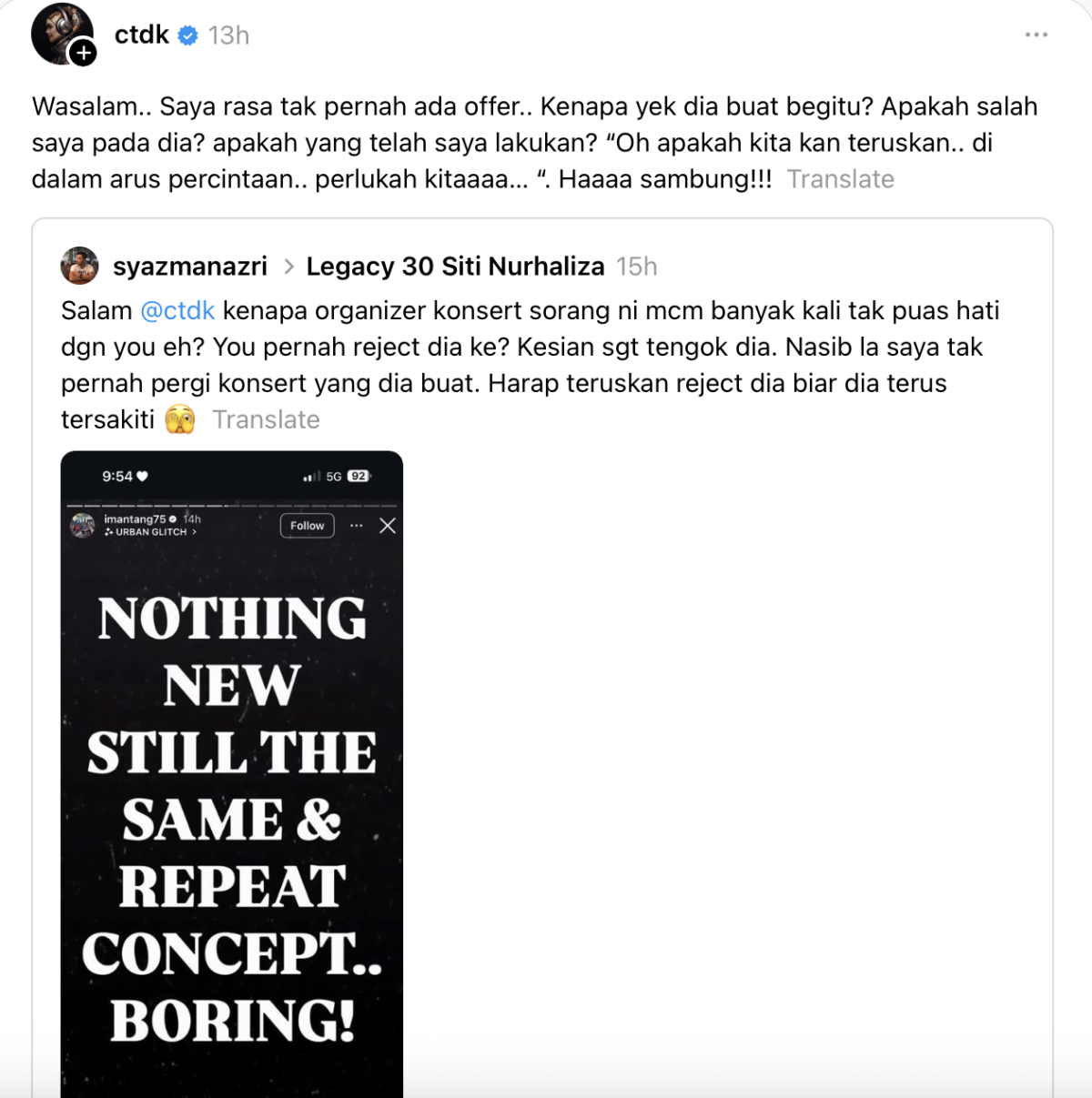
Task: Click the 15h timestamp of the quoted post
Action: click(x=636, y=267)
